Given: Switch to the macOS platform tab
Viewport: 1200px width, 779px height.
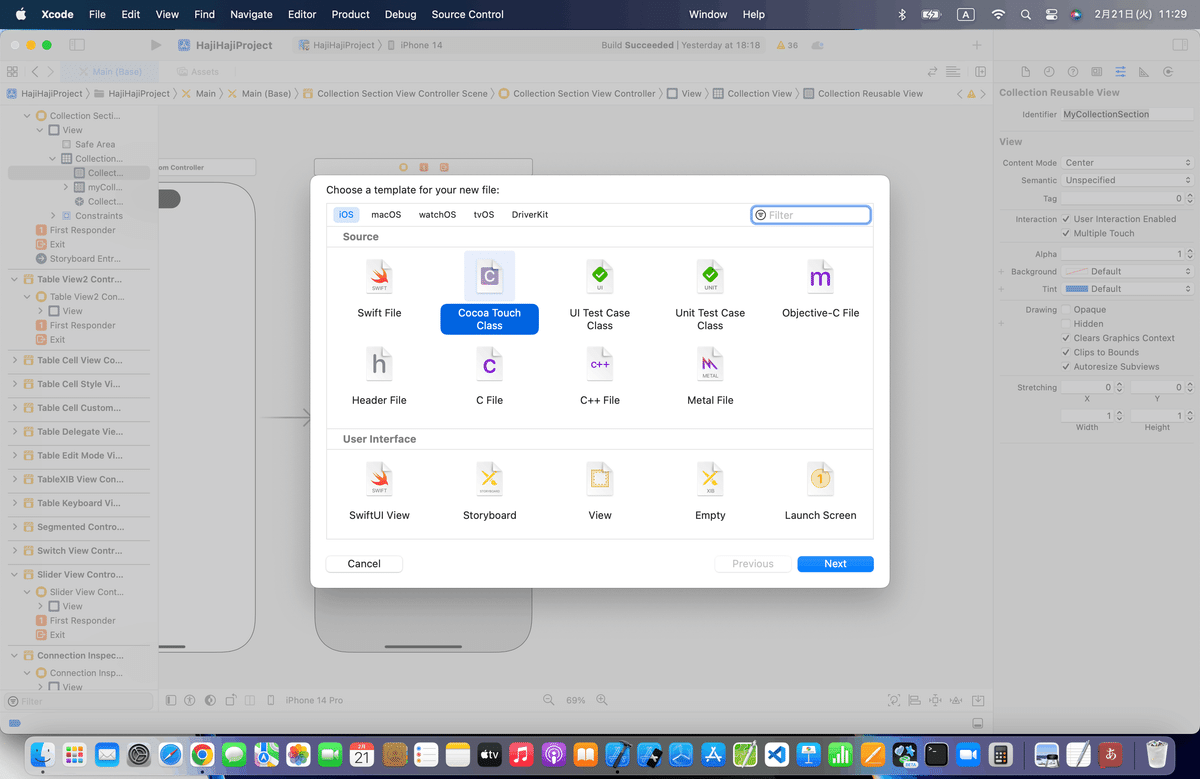Looking at the screenshot, I should coord(386,215).
